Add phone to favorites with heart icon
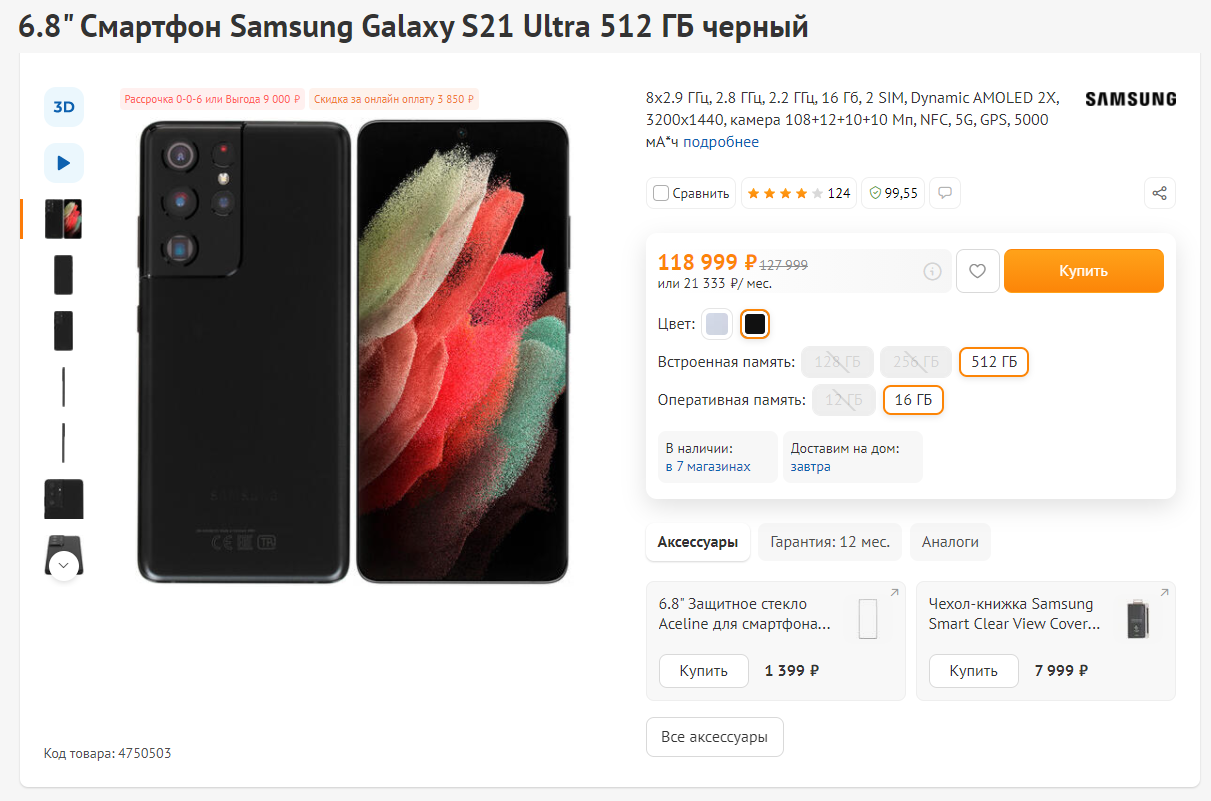1211x801 pixels. (x=977, y=271)
